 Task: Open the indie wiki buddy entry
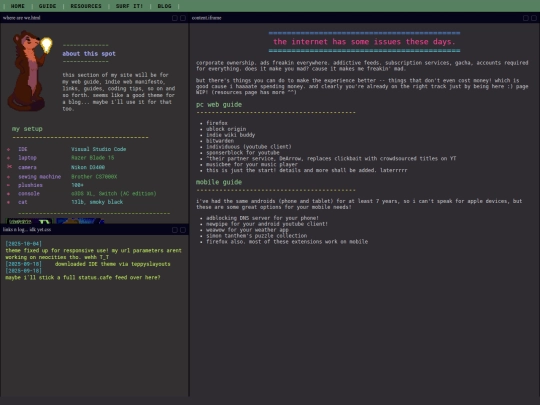click(x=230, y=135)
